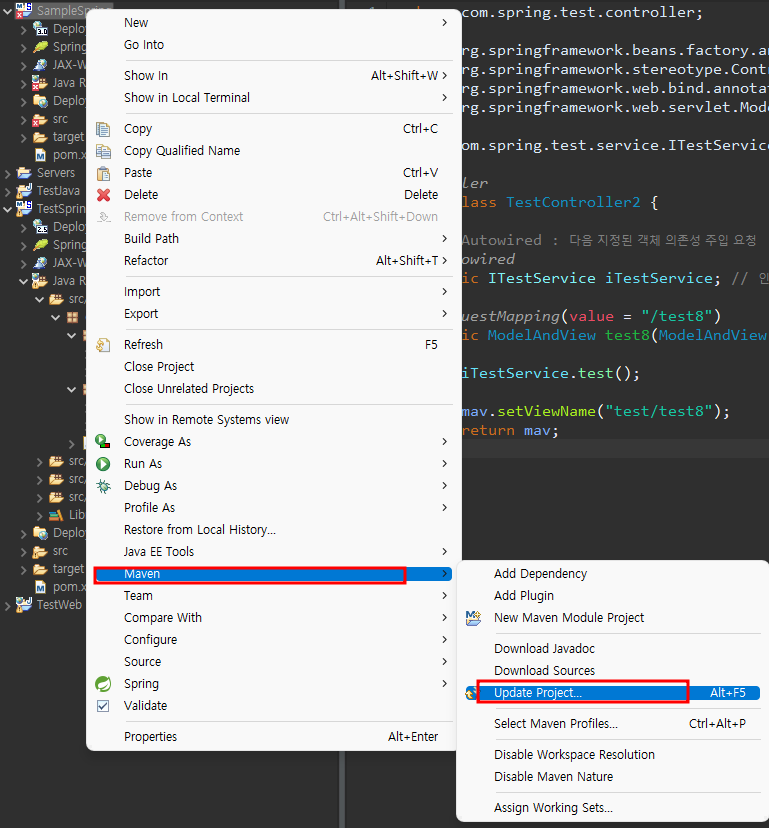Collapse the SampleSpring project node
This screenshot has height=828, width=769.
click(7, 11)
